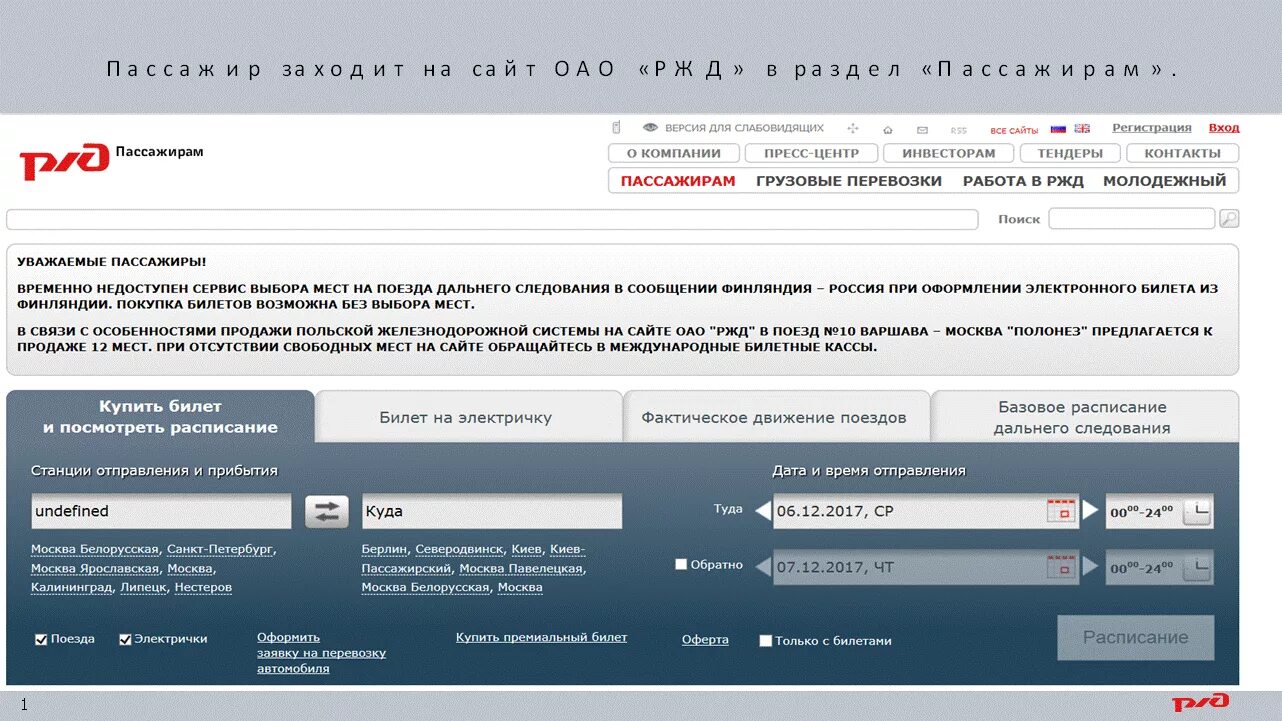Swap departure and arrival stations
This screenshot has height=721, width=1282.
point(327,511)
